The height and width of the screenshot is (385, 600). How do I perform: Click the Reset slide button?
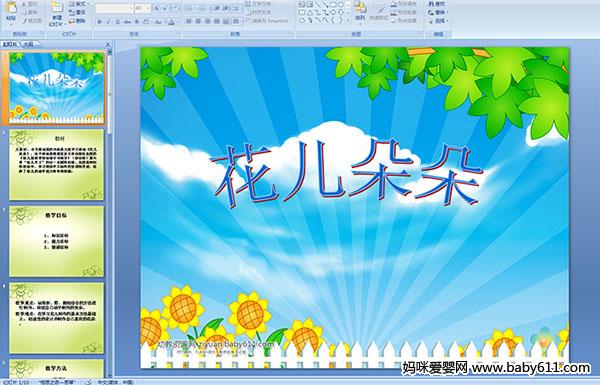tap(78, 12)
